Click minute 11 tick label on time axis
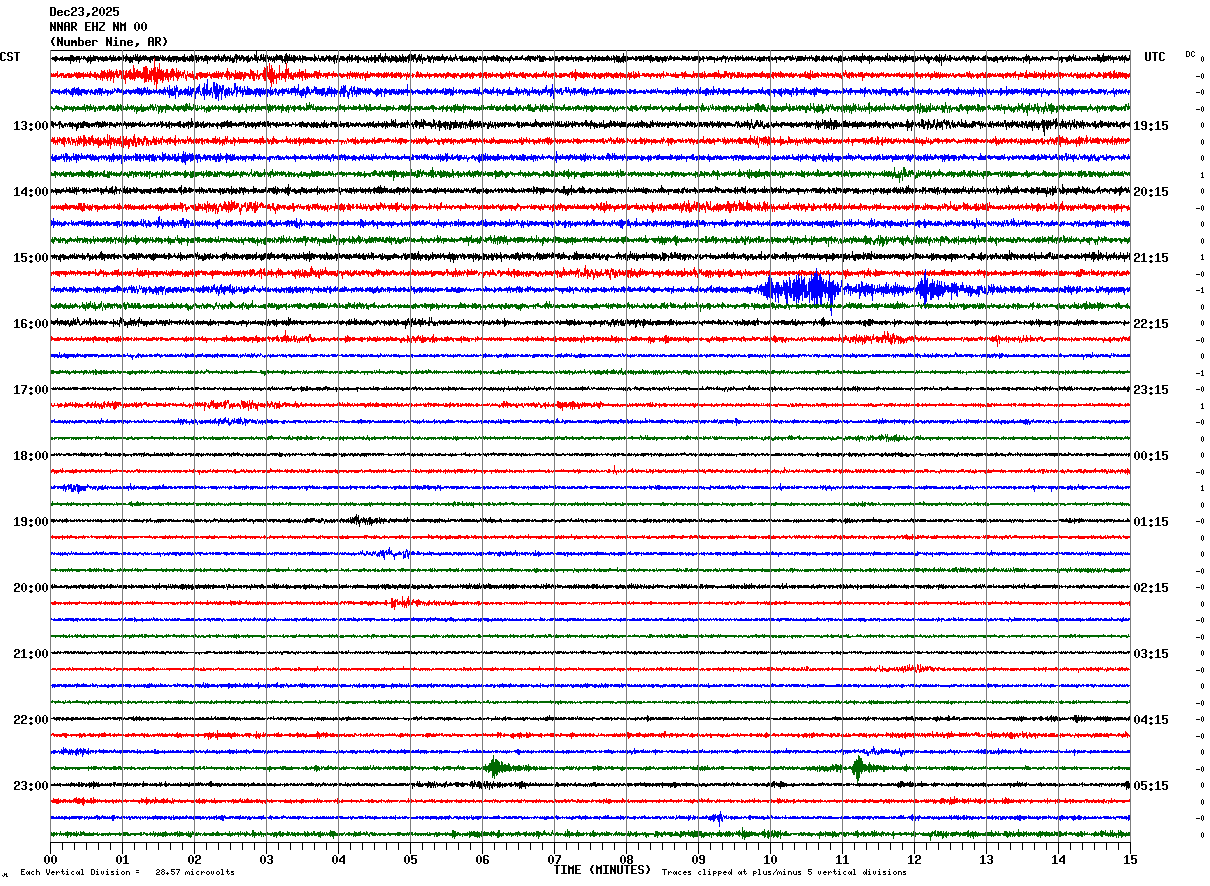Screen dimensions: 1210x886 point(842,860)
